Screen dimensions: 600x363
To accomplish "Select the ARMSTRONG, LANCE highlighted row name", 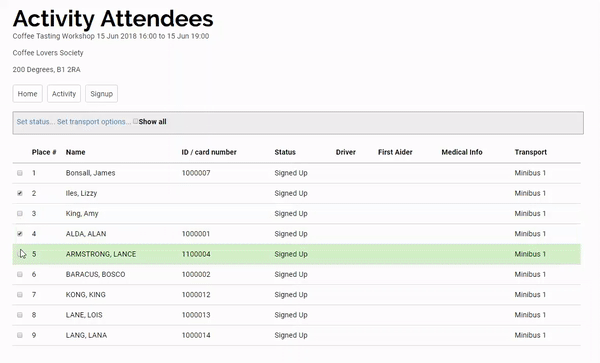I will coord(101,254).
